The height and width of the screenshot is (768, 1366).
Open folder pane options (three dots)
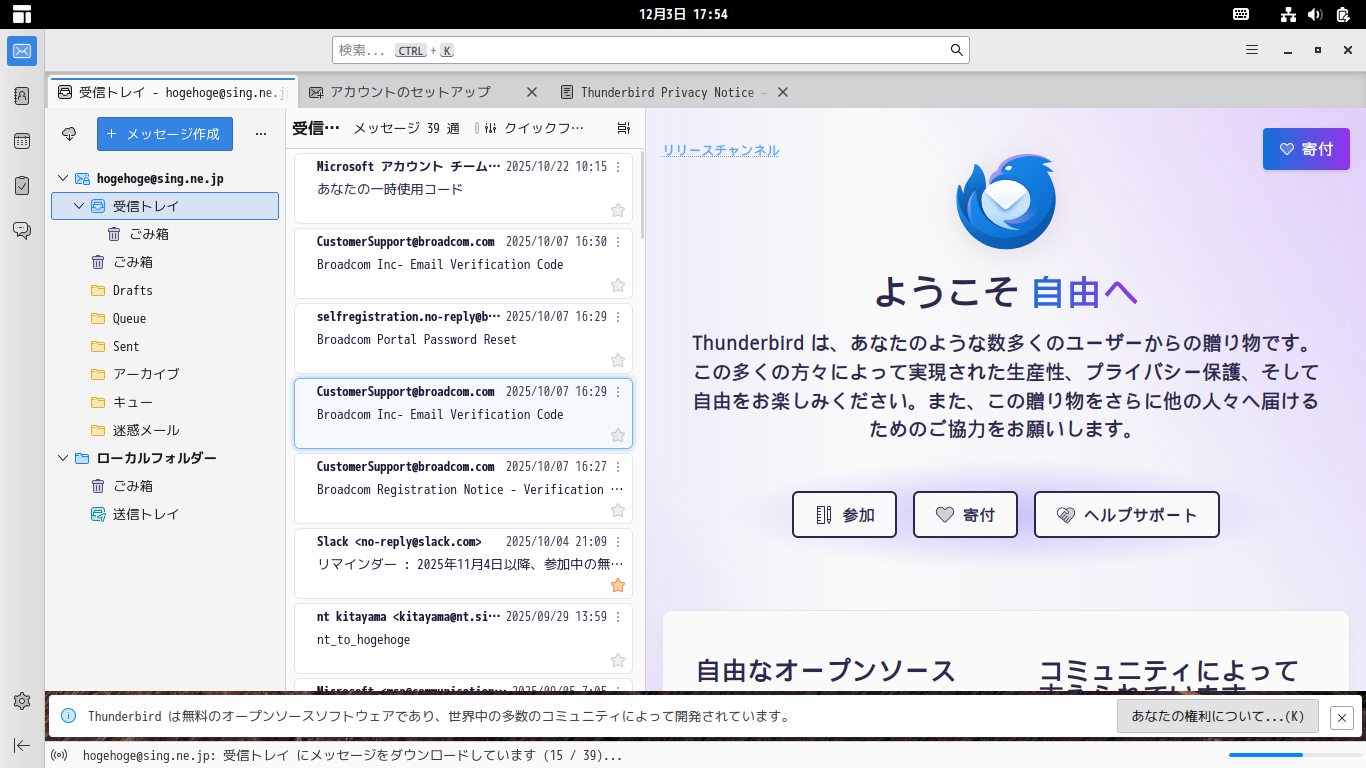[261, 133]
